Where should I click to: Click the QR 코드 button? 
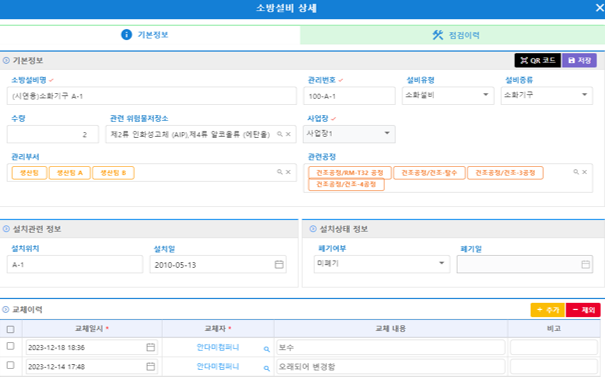pyautogui.click(x=537, y=61)
